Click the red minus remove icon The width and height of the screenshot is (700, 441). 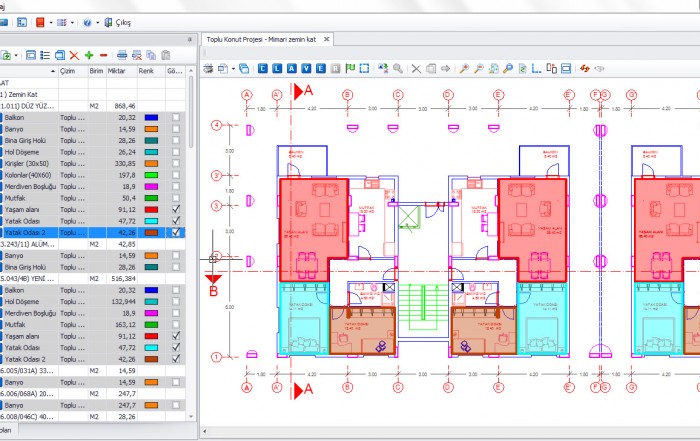point(104,55)
